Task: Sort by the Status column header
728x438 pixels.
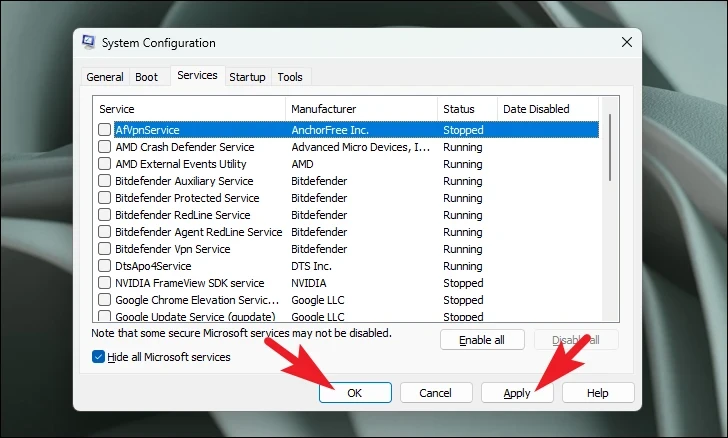Action: click(x=467, y=109)
